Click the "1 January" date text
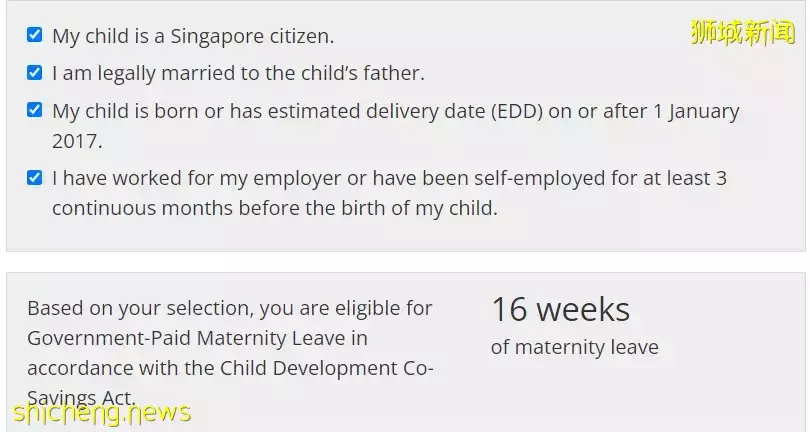This screenshot has width=810, height=432. [x=696, y=111]
